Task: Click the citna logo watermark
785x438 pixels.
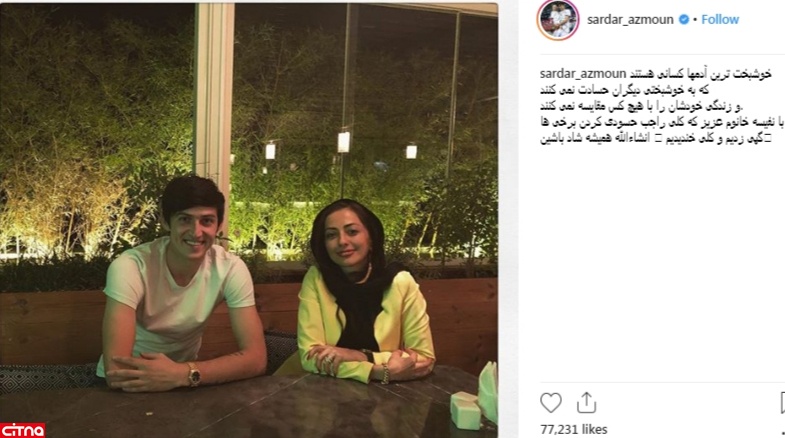Action: pyautogui.click(x=23, y=430)
